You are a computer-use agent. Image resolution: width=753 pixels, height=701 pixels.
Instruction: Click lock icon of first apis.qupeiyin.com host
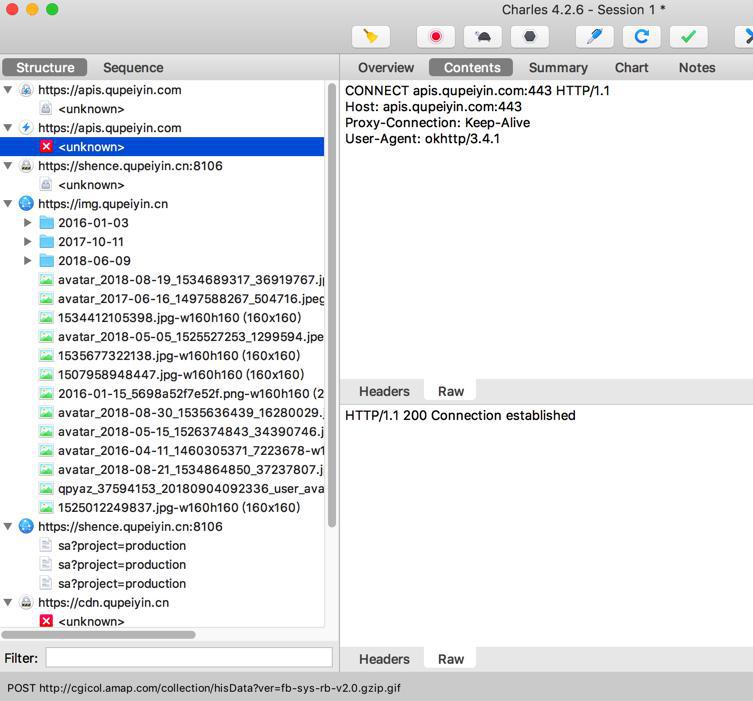[26, 90]
